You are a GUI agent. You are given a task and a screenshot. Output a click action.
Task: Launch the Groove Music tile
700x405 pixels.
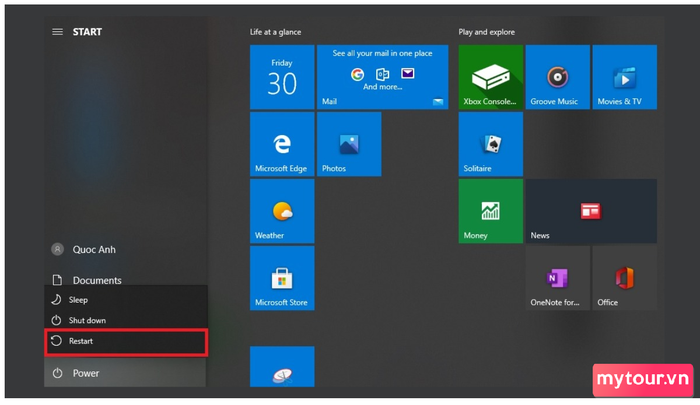(558, 77)
